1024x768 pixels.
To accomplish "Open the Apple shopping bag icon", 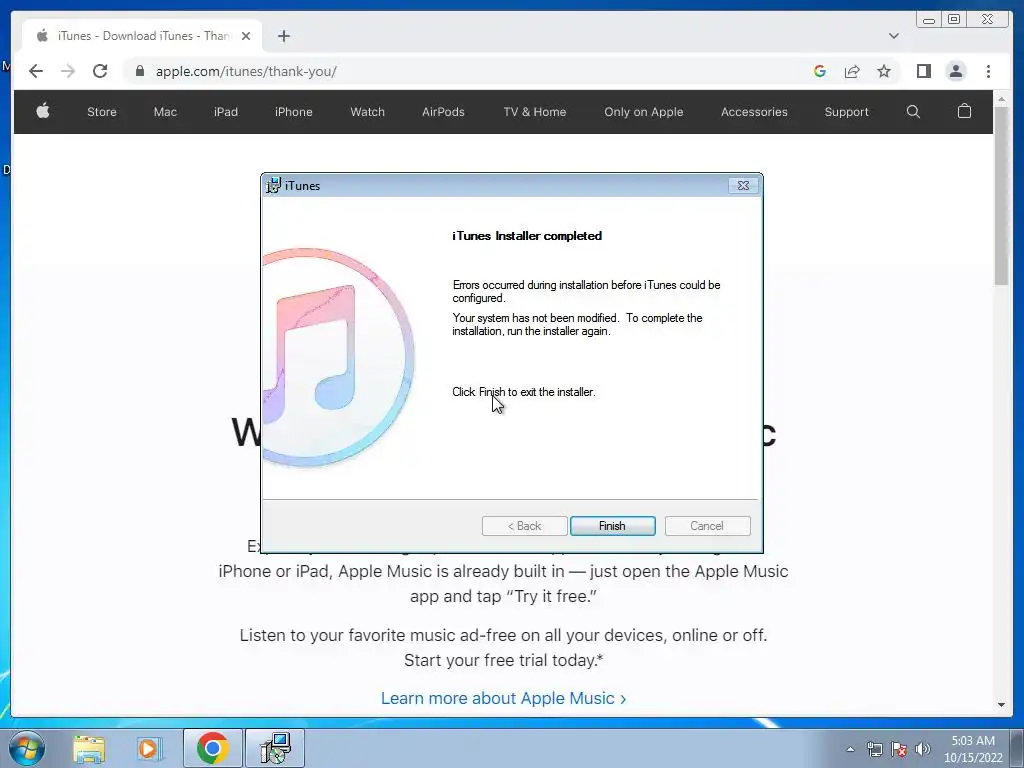I will (964, 111).
